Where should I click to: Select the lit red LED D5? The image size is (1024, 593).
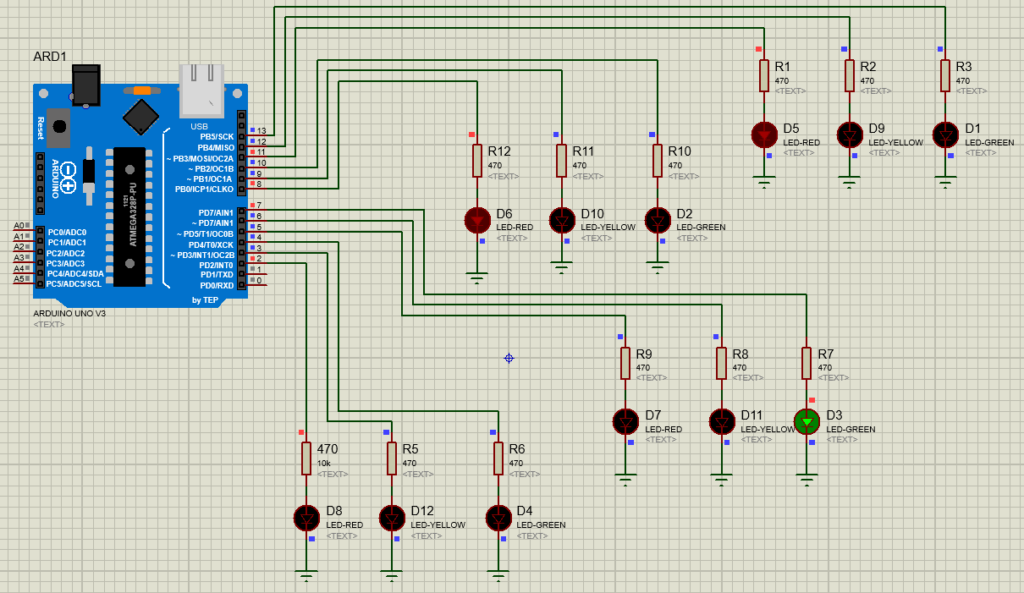tap(764, 135)
